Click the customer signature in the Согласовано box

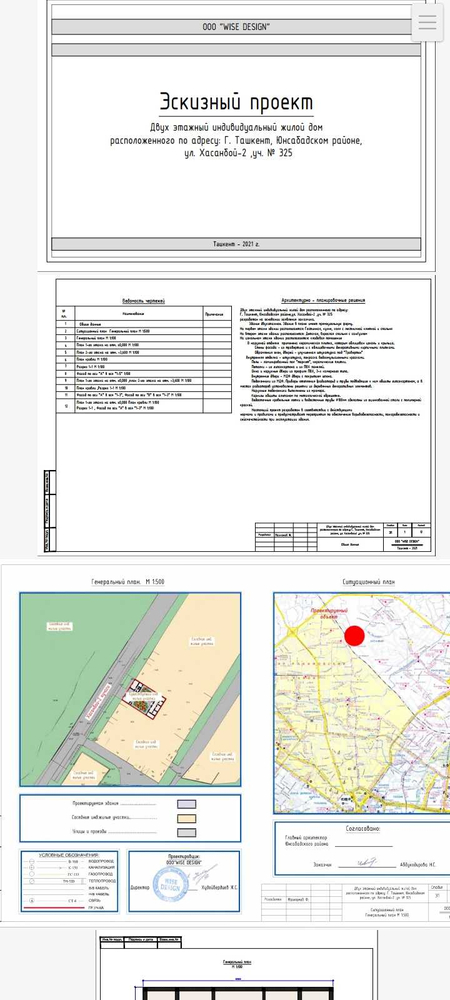coord(366,863)
